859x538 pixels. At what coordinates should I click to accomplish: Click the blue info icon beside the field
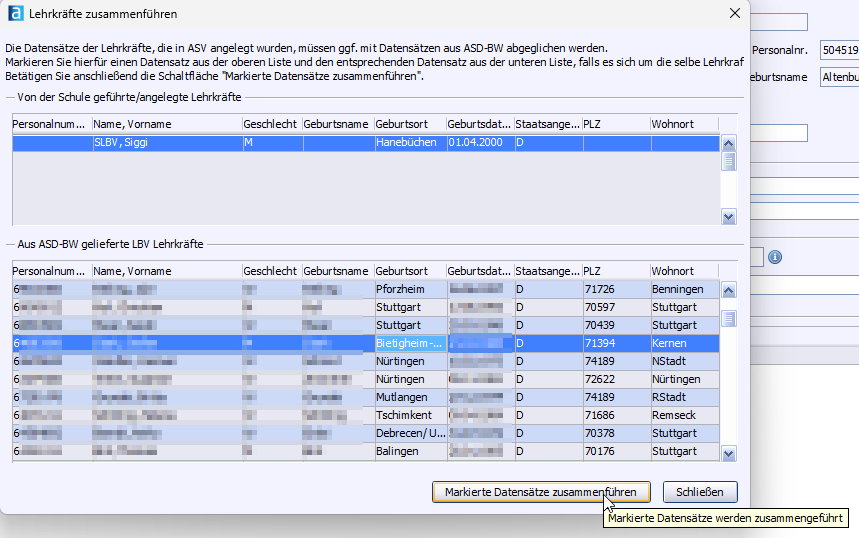coord(775,257)
